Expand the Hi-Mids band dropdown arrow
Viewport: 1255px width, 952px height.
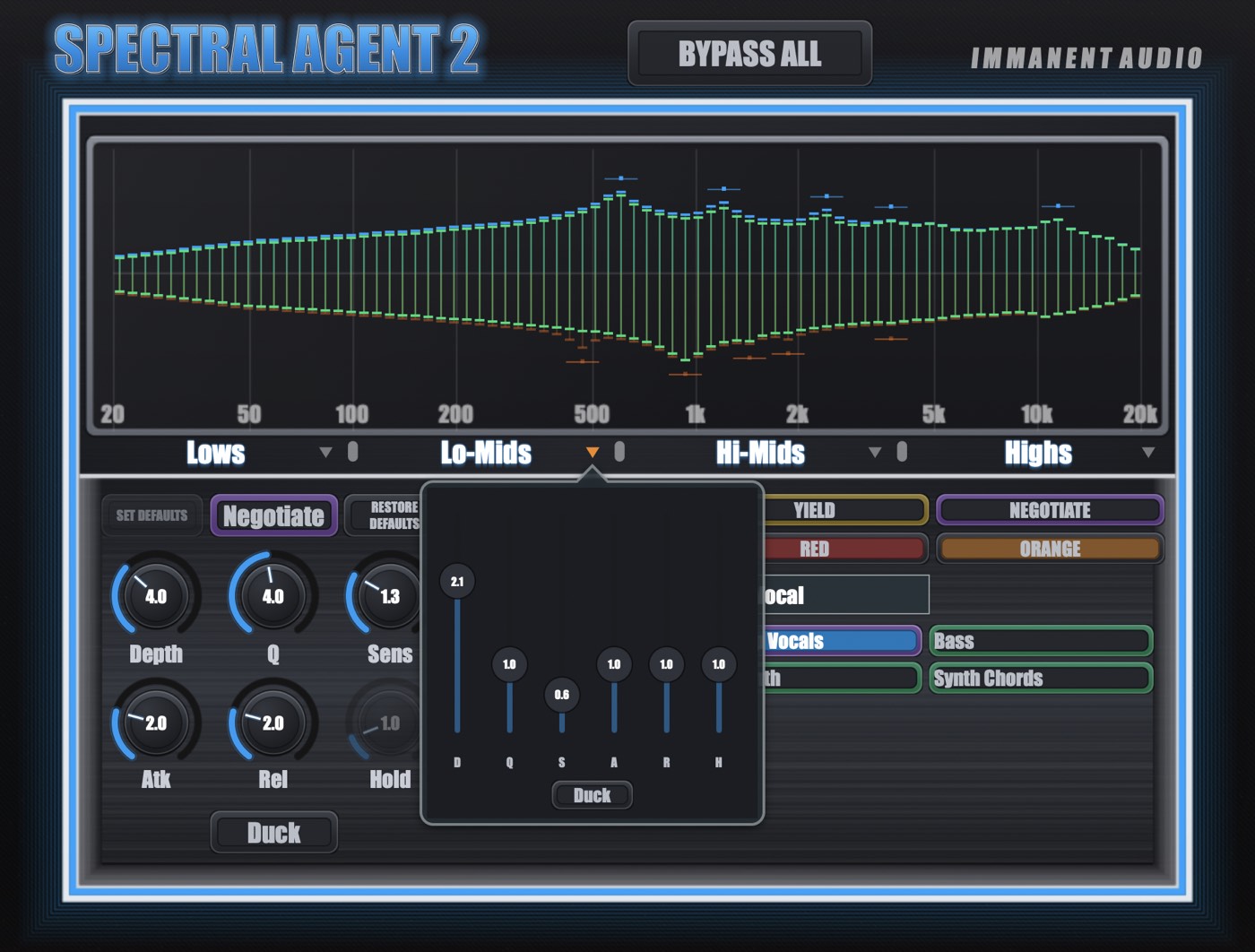pos(875,453)
